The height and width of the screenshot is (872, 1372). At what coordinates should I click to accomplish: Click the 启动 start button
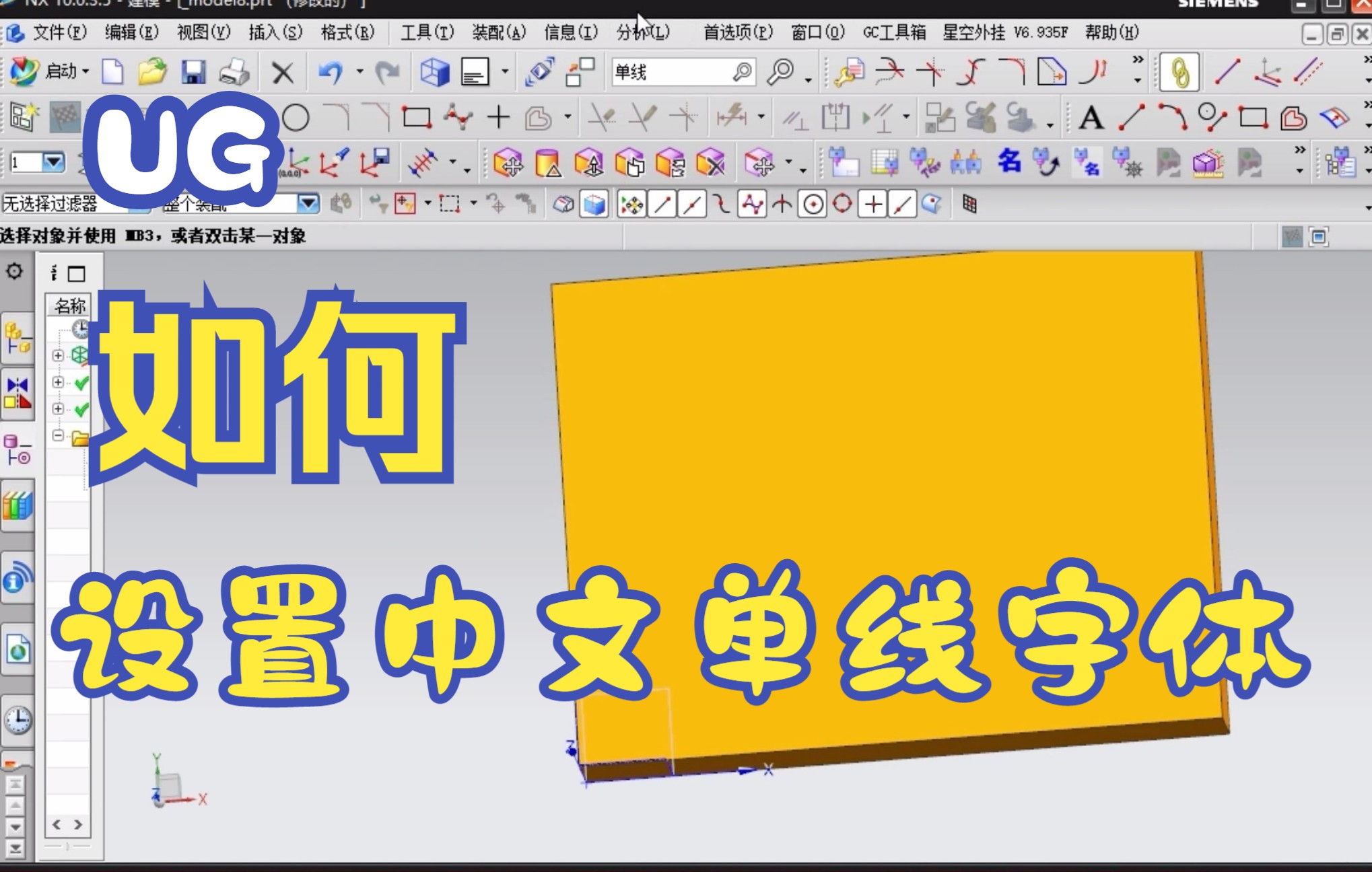48,71
